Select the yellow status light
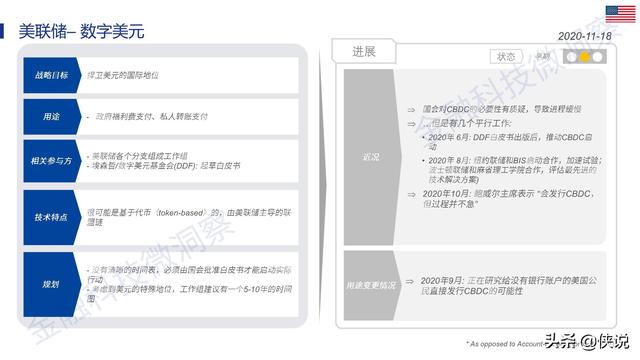Viewport: 640px width, 360px height. tap(584, 57)
